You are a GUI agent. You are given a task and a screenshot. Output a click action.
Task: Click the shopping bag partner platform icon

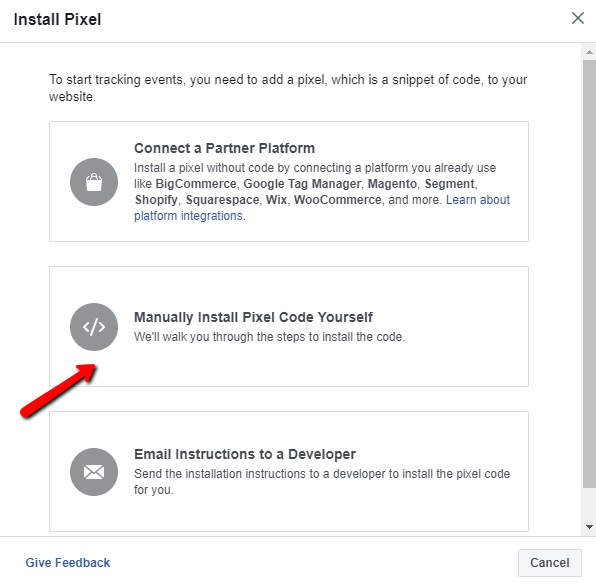click(94, 182)
